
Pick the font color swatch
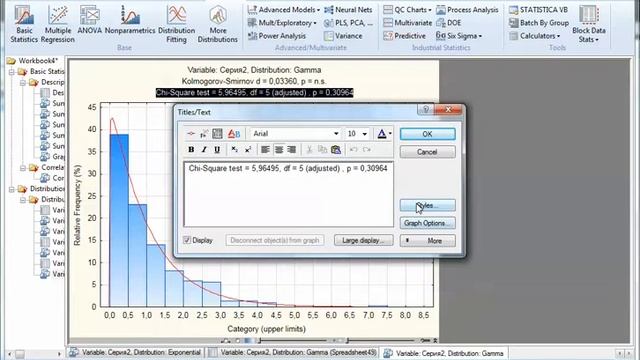point(382,133)
